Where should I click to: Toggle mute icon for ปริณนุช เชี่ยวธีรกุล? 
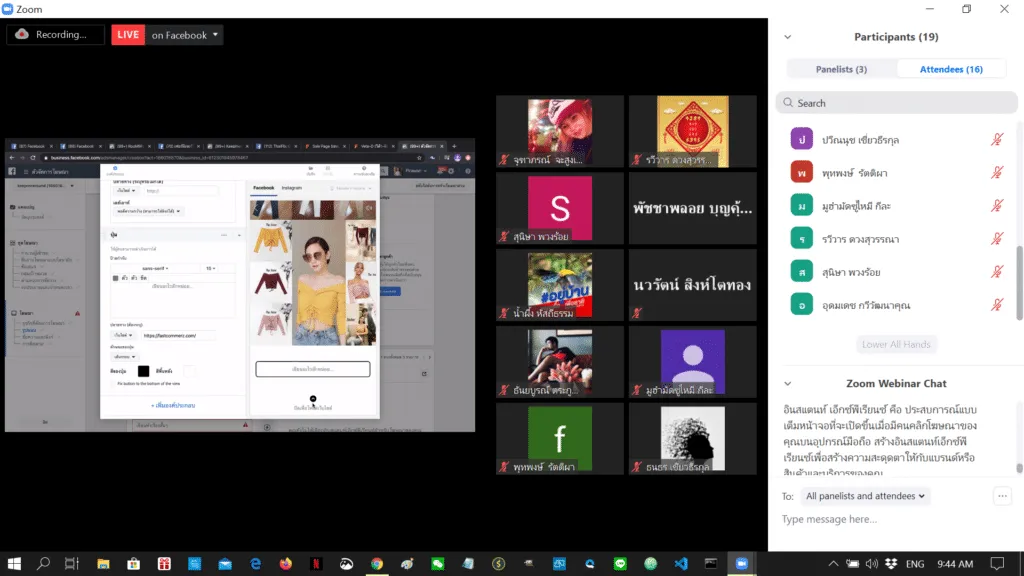(x=997, y=140)
